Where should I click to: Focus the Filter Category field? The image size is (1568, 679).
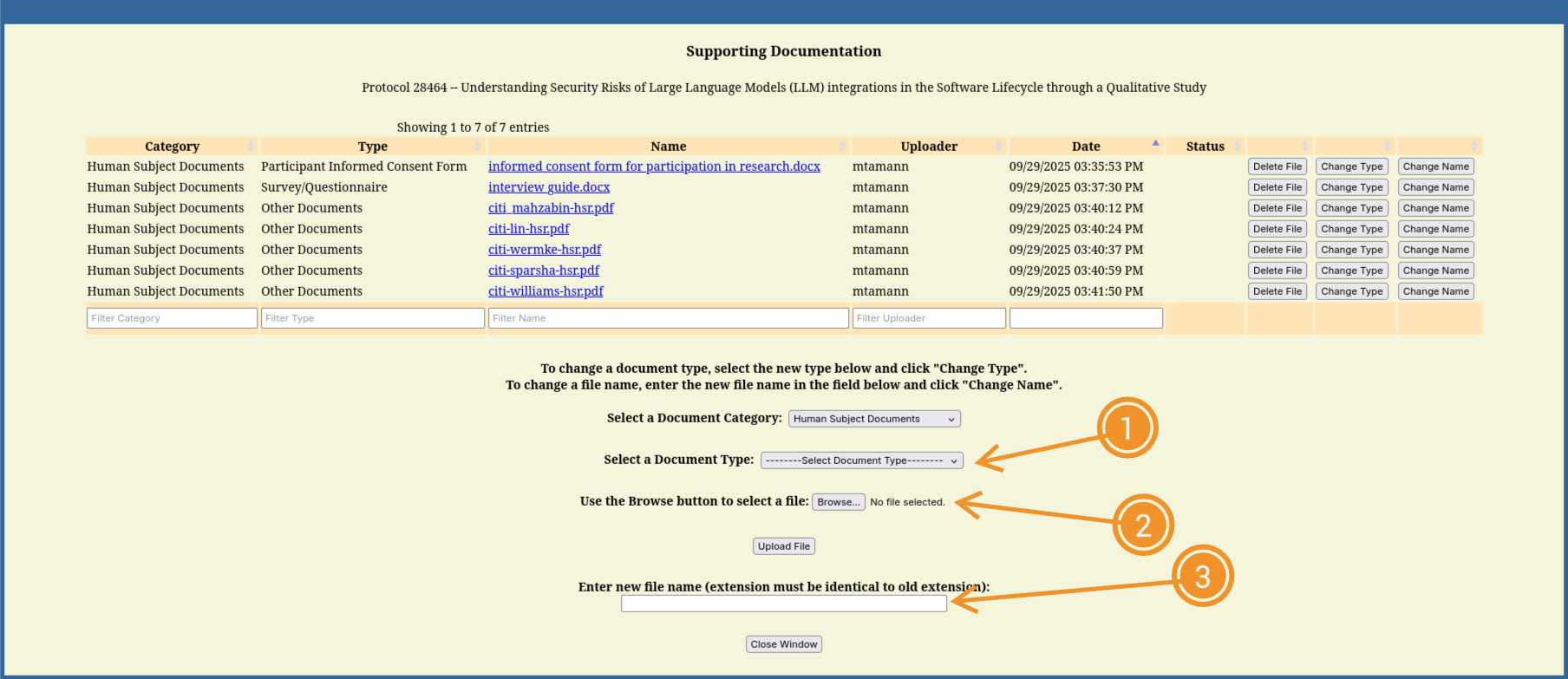(x=172, y=318)
